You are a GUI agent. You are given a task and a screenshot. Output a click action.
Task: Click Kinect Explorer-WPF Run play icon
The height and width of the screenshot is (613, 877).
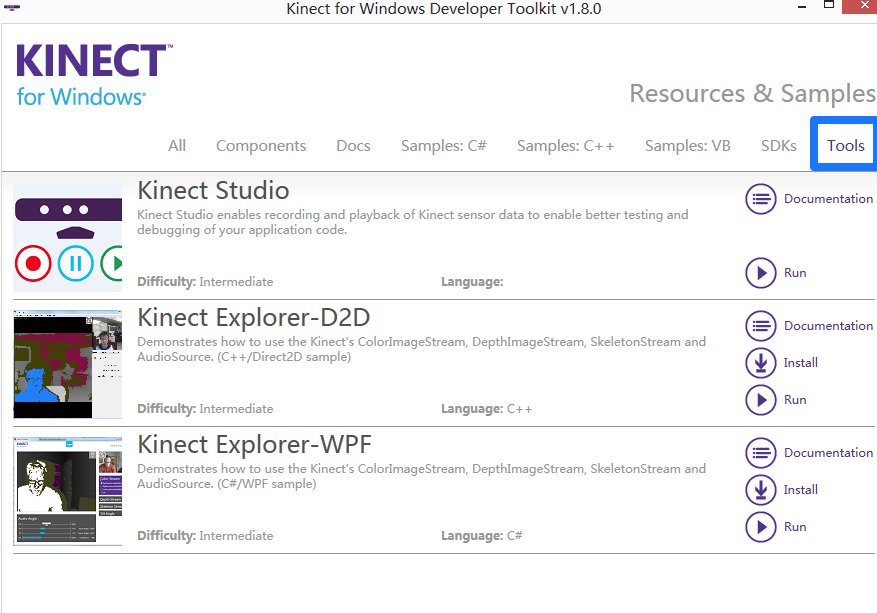point(761,527)
